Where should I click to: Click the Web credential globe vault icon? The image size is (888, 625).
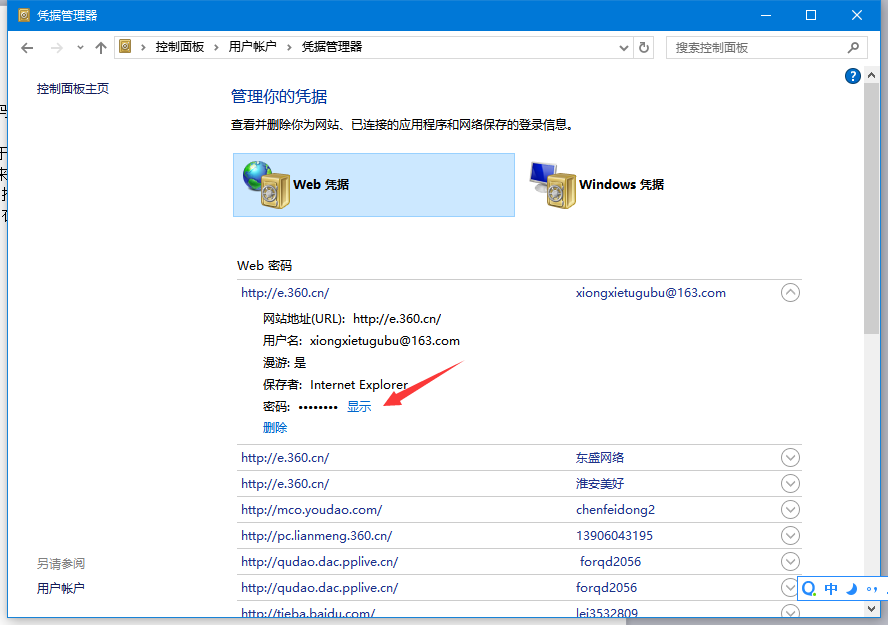[x=266, y=185]
